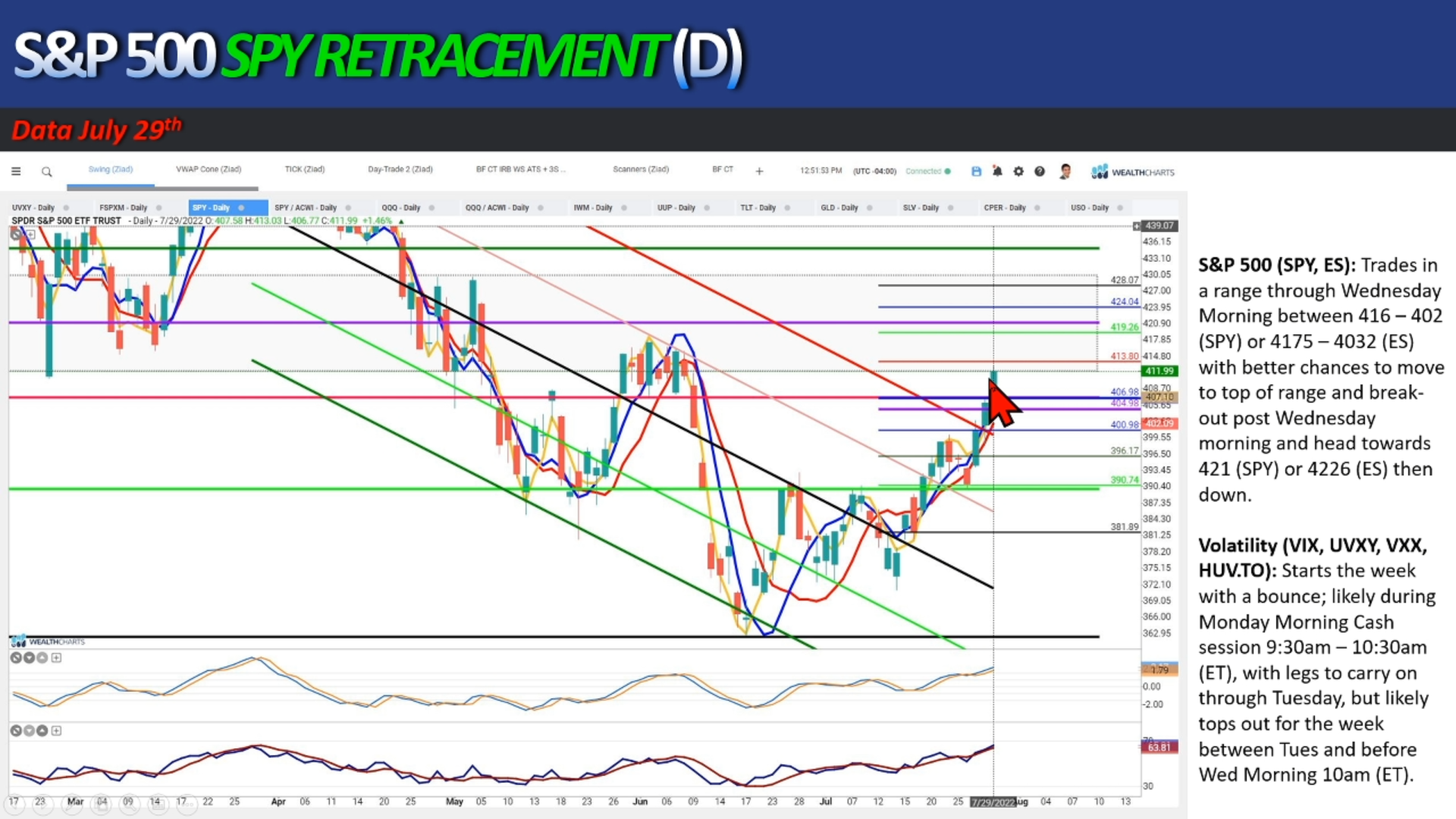Click the plus icon on main price chart

coord(30,234)
